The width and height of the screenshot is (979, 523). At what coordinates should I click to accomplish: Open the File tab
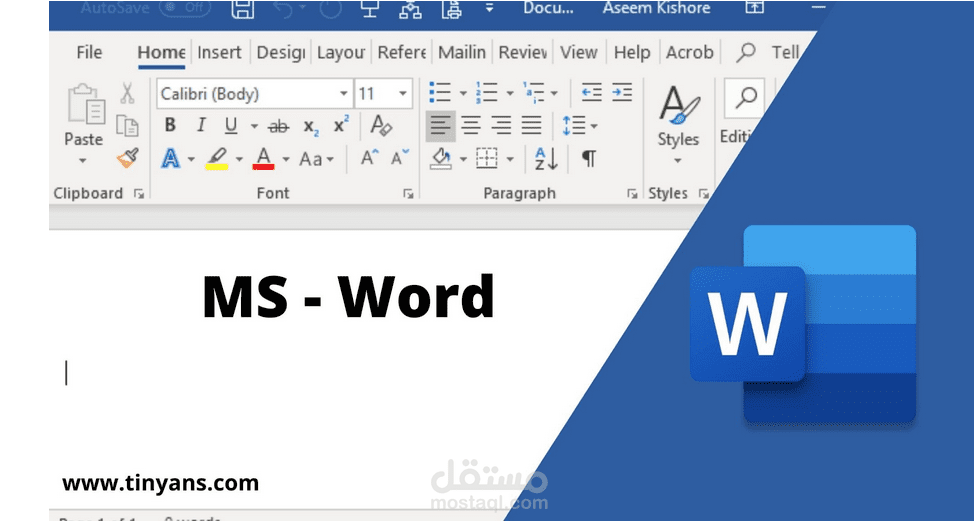[x=89, y=52]
